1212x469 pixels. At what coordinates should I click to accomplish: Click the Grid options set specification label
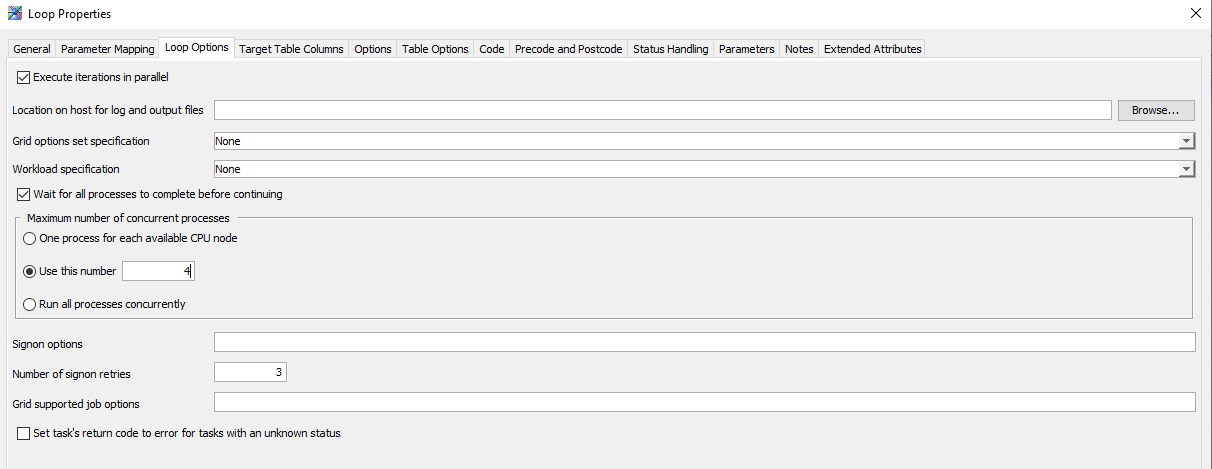(81, 141)
